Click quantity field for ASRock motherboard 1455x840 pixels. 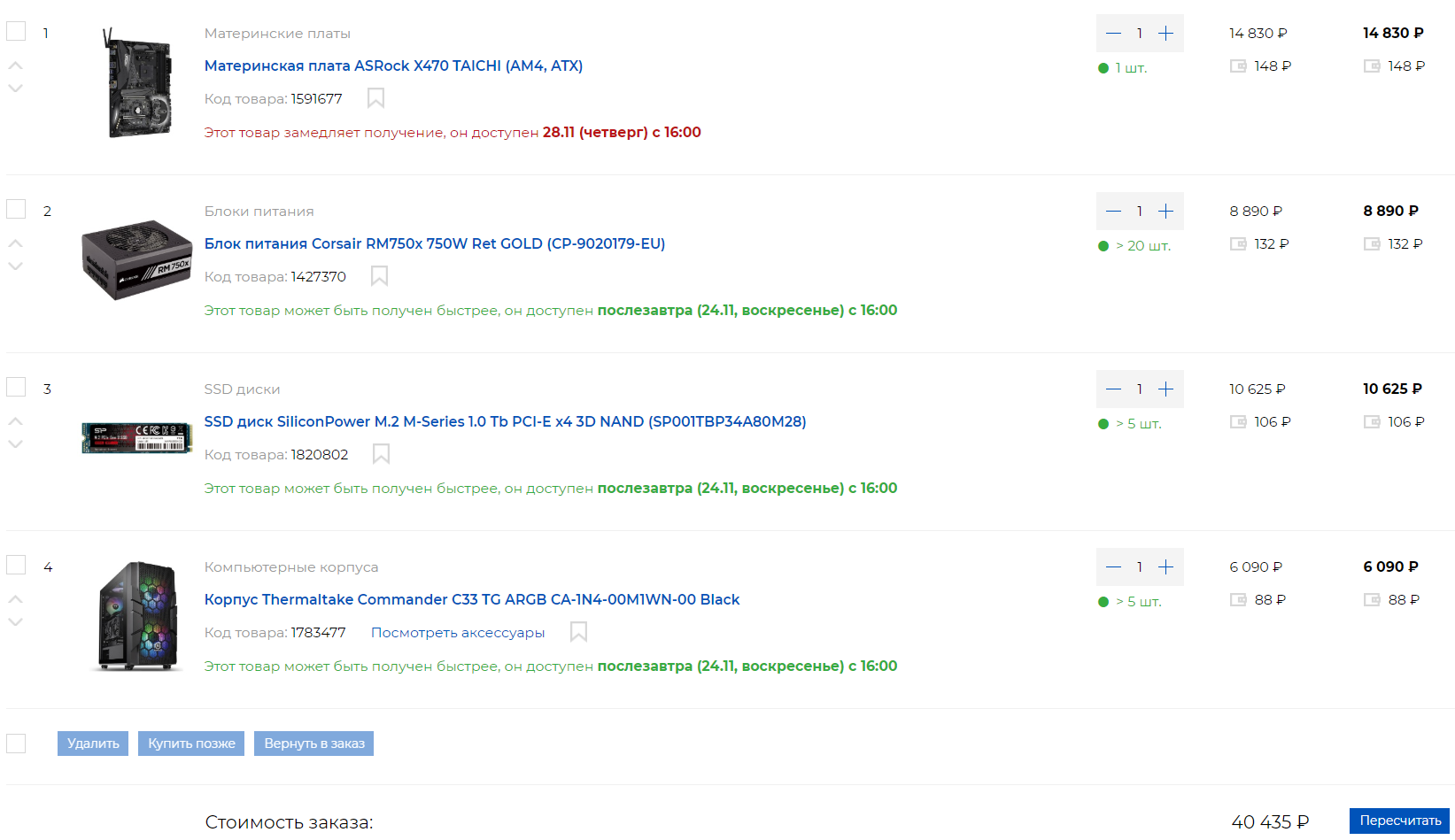click(x=1140, y=34)
